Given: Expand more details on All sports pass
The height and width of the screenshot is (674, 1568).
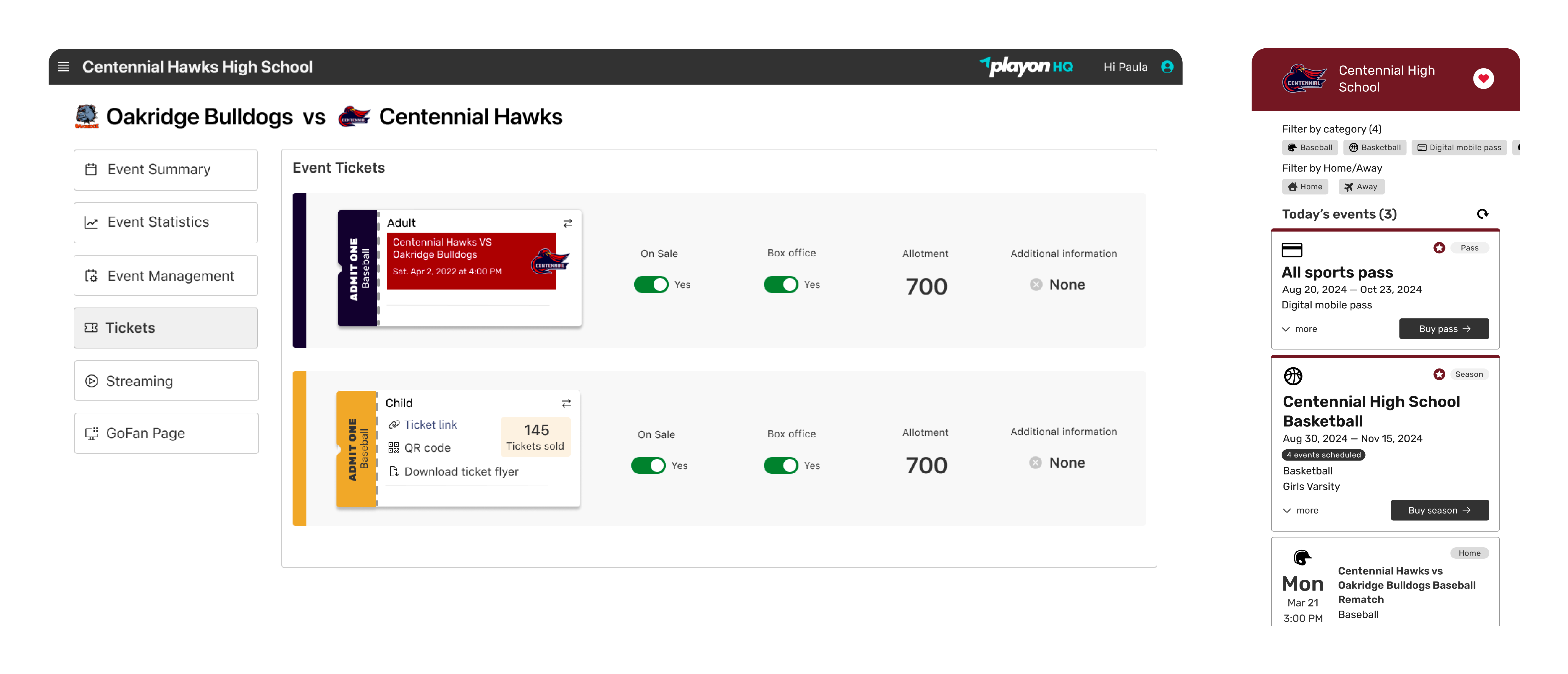Looking at the screenshot, I should pyautogui.click(x=1300, y=329).
